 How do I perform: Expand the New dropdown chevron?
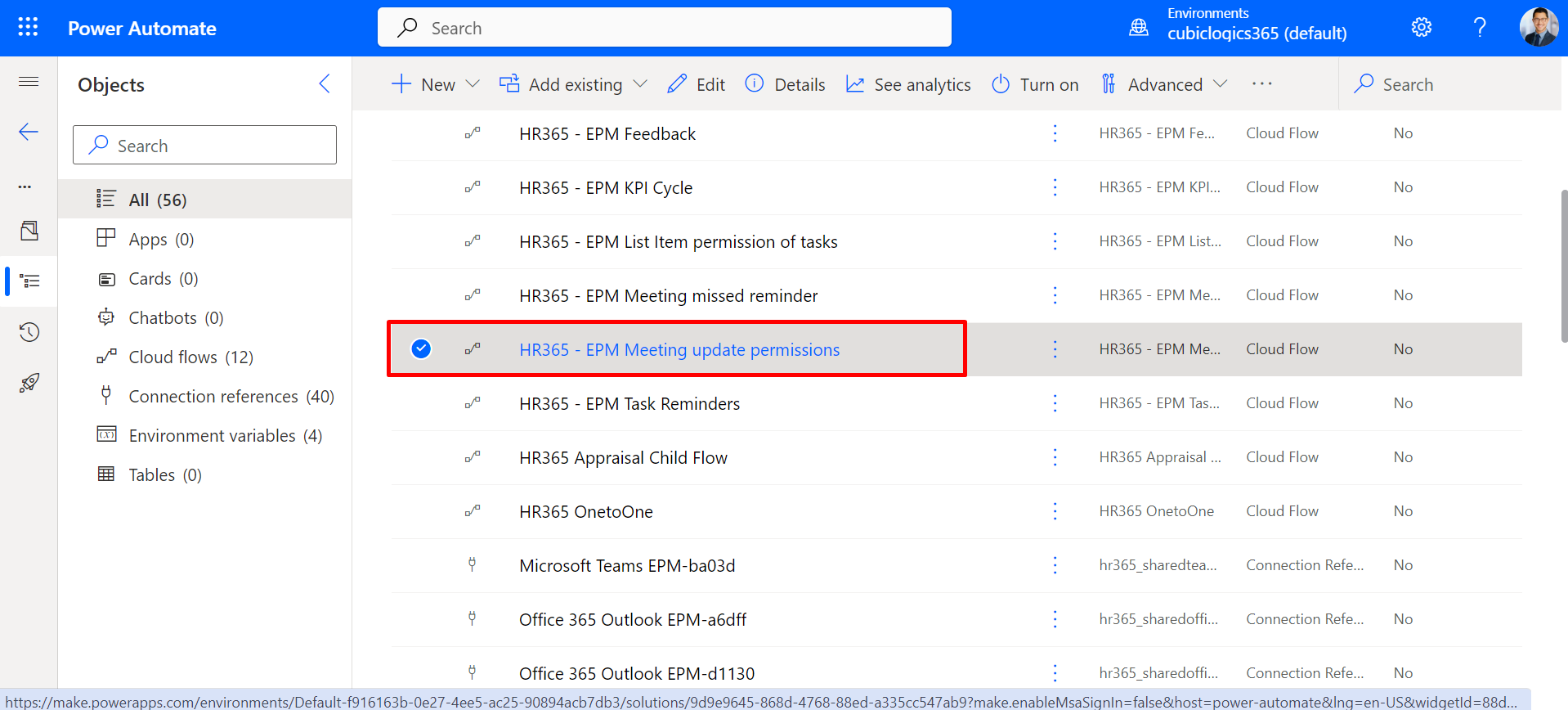[x=473, y=84]
